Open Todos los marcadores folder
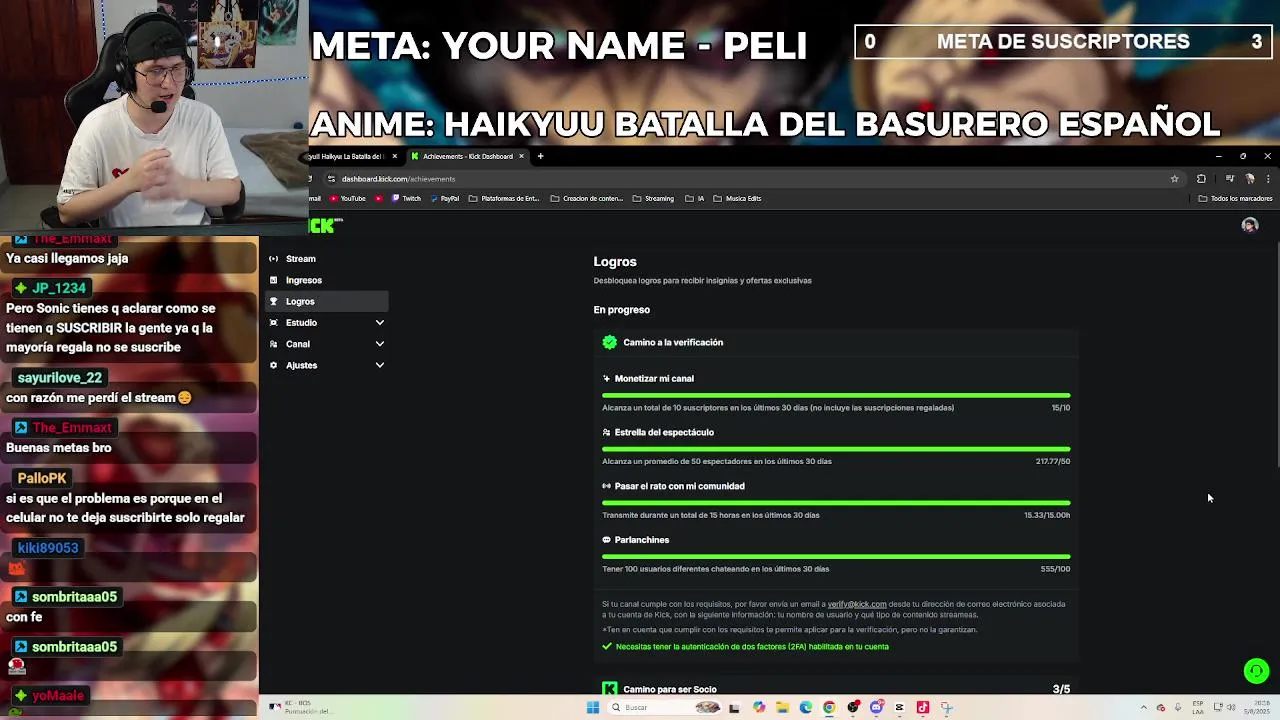The height and width of the screenshot is (720, 1280). pos(1235,198)
